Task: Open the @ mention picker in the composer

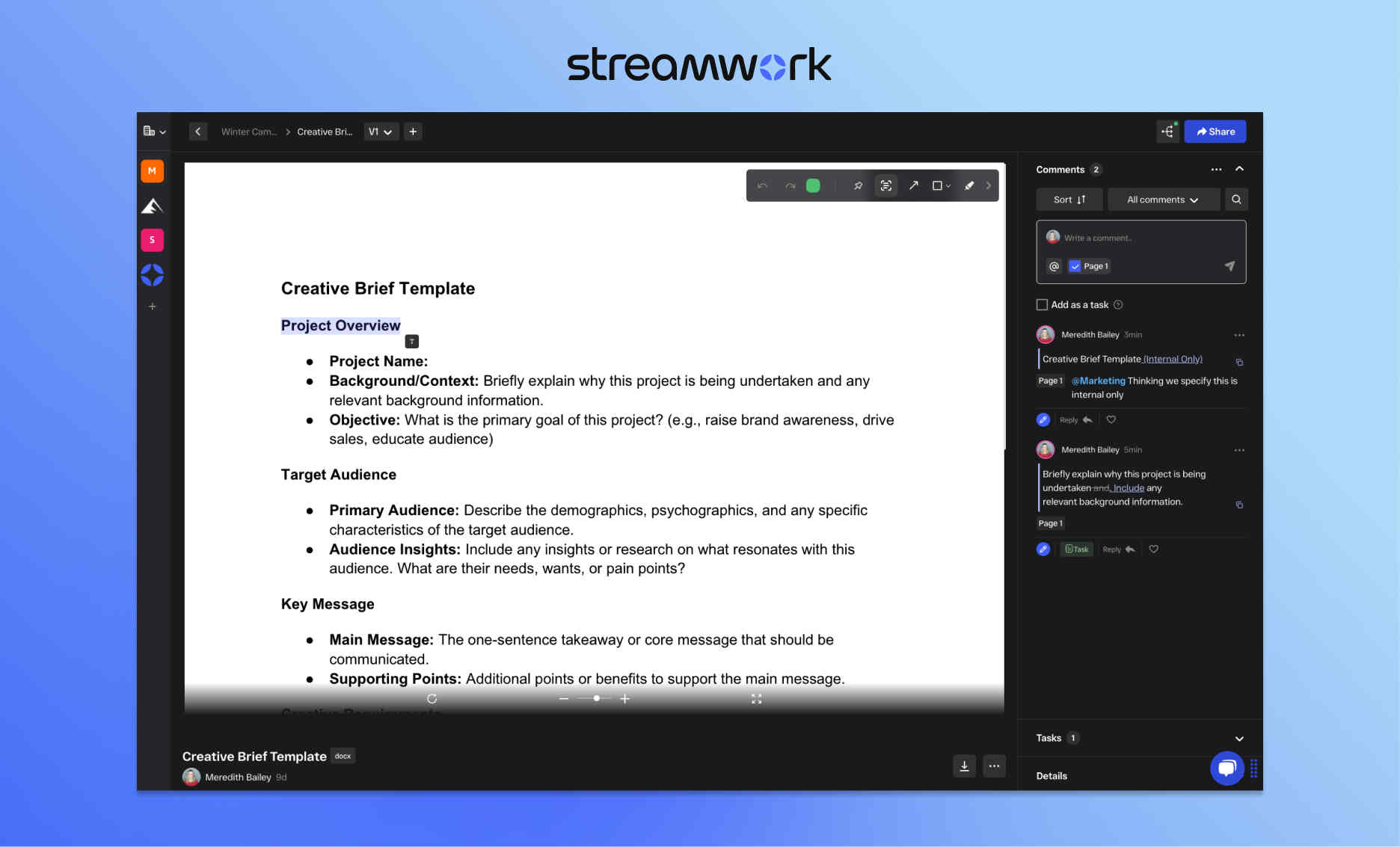Action: pos(1054,265)
